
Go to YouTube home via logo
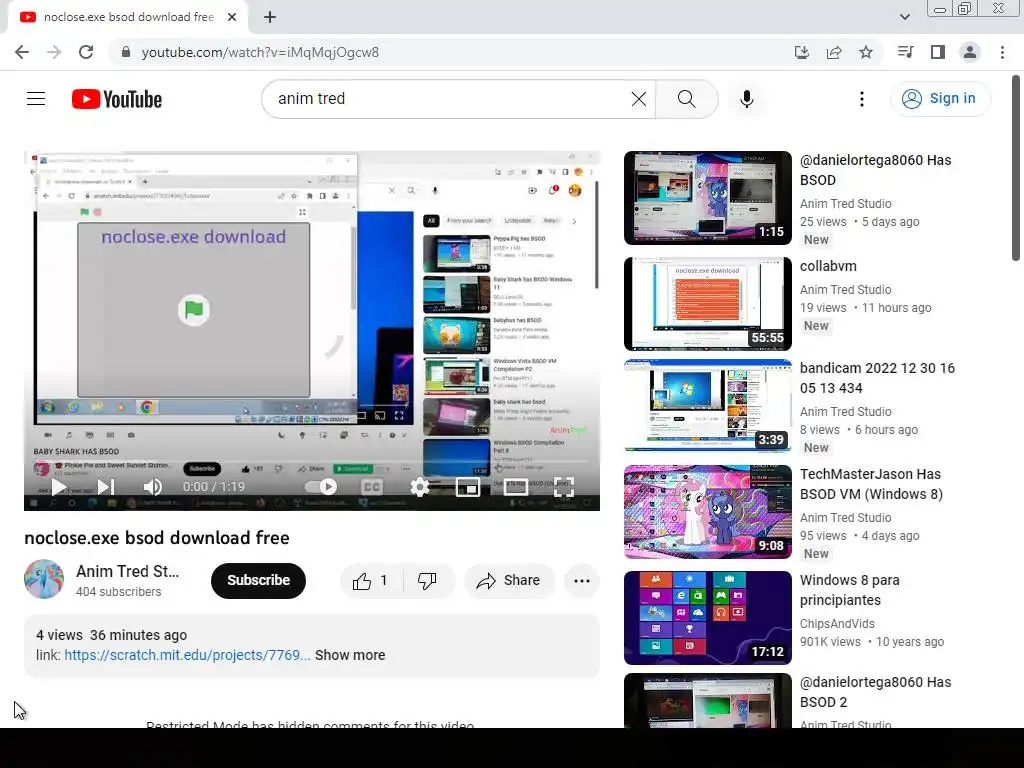pos(117,99)
